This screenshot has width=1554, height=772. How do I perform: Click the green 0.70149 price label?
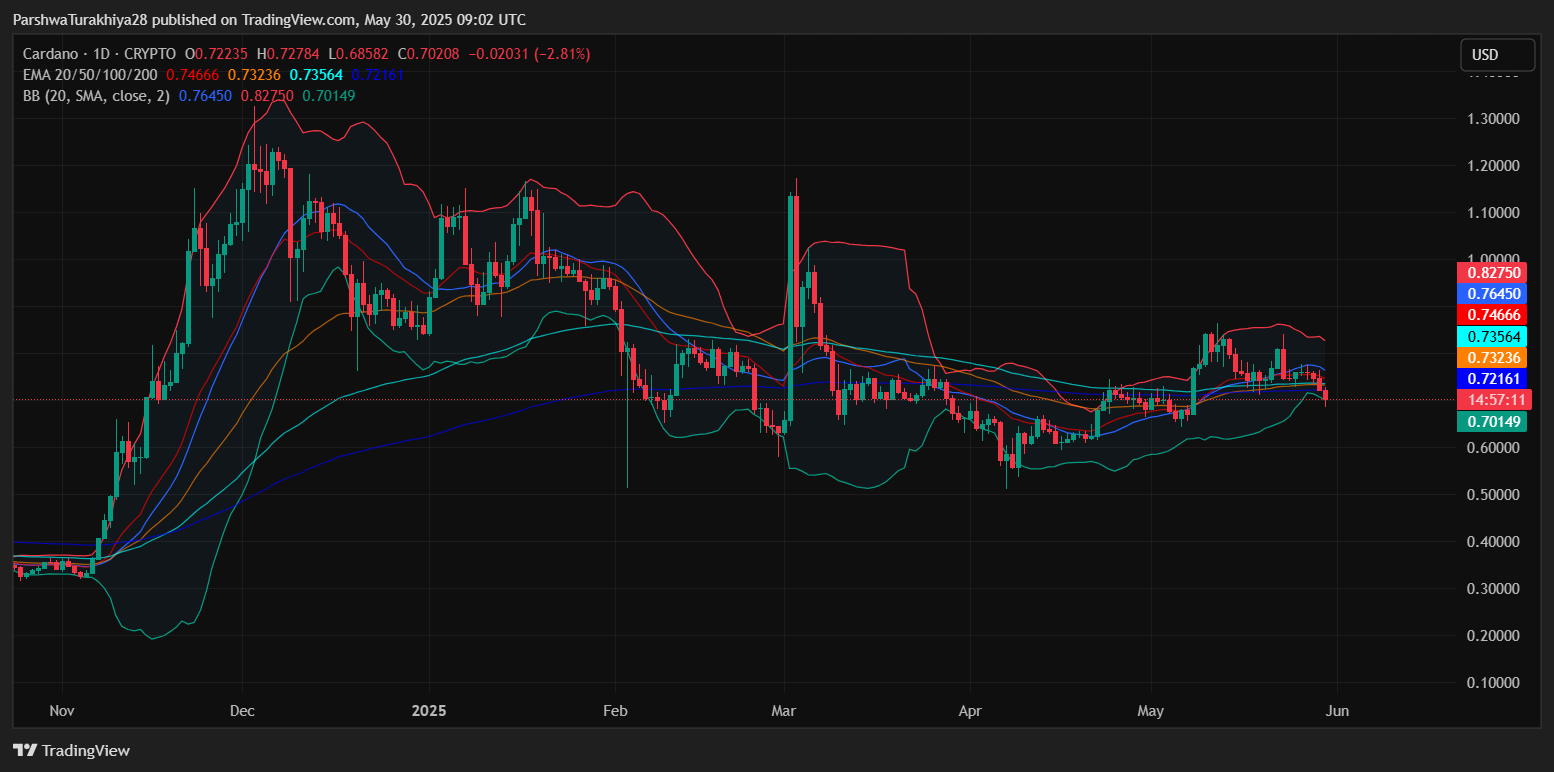coord(1493,422)
